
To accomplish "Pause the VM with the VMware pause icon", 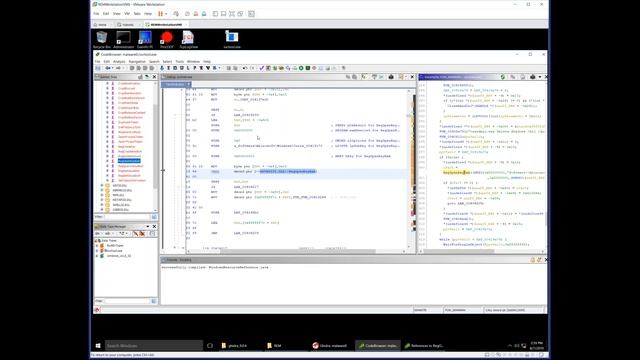I will click(x=160, y=14).
